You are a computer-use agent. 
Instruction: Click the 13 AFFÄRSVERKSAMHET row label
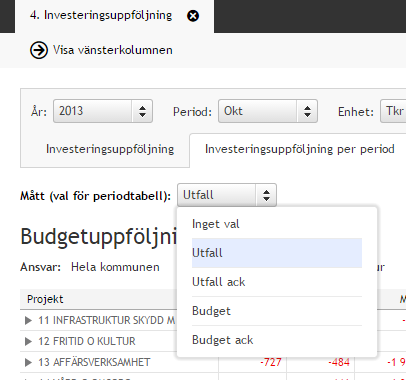[x=94, y=362]
